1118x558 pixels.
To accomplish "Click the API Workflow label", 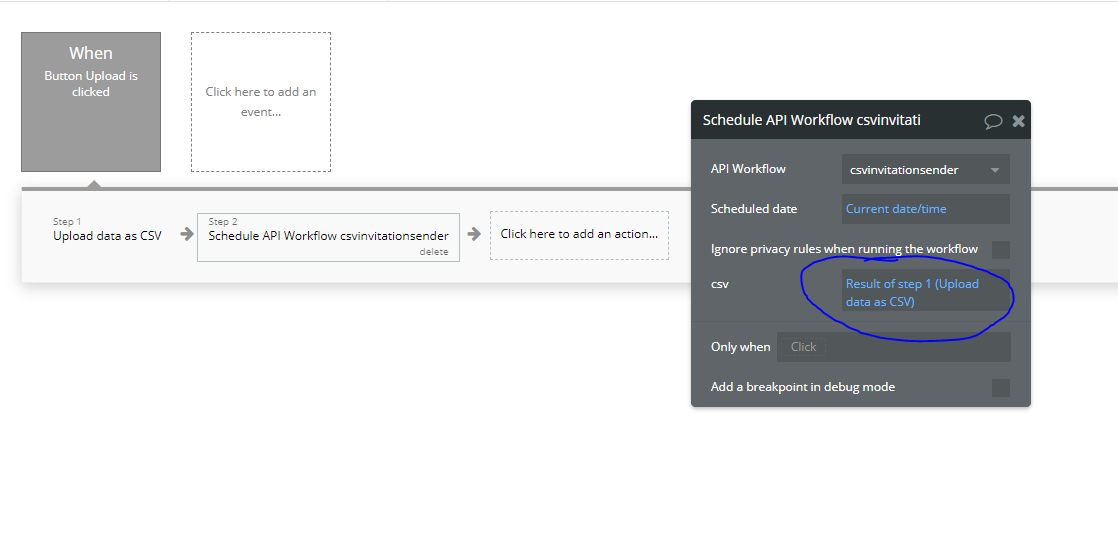I will coord(748,169).
